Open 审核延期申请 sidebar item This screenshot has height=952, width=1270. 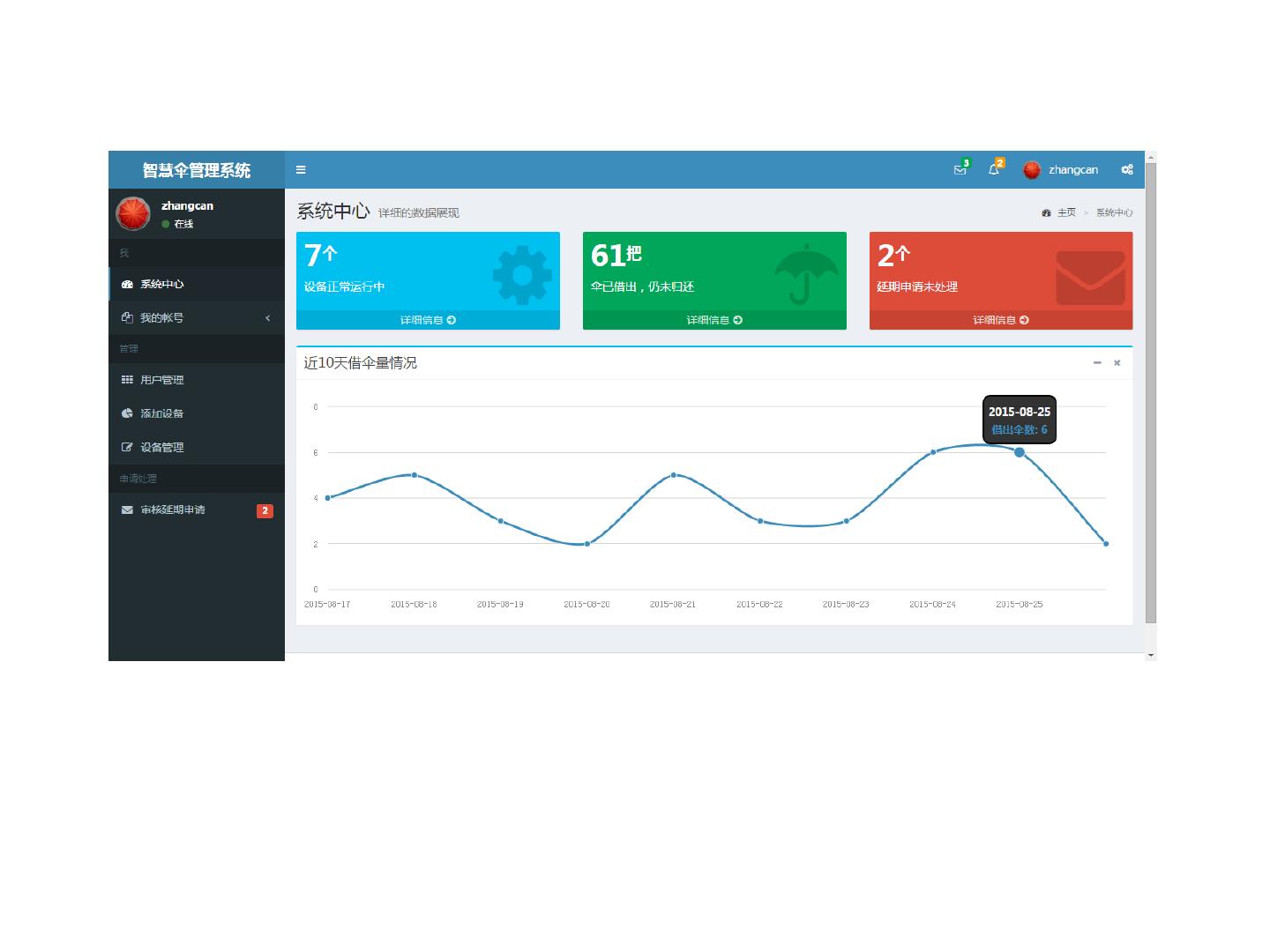[x=196, y=509]
